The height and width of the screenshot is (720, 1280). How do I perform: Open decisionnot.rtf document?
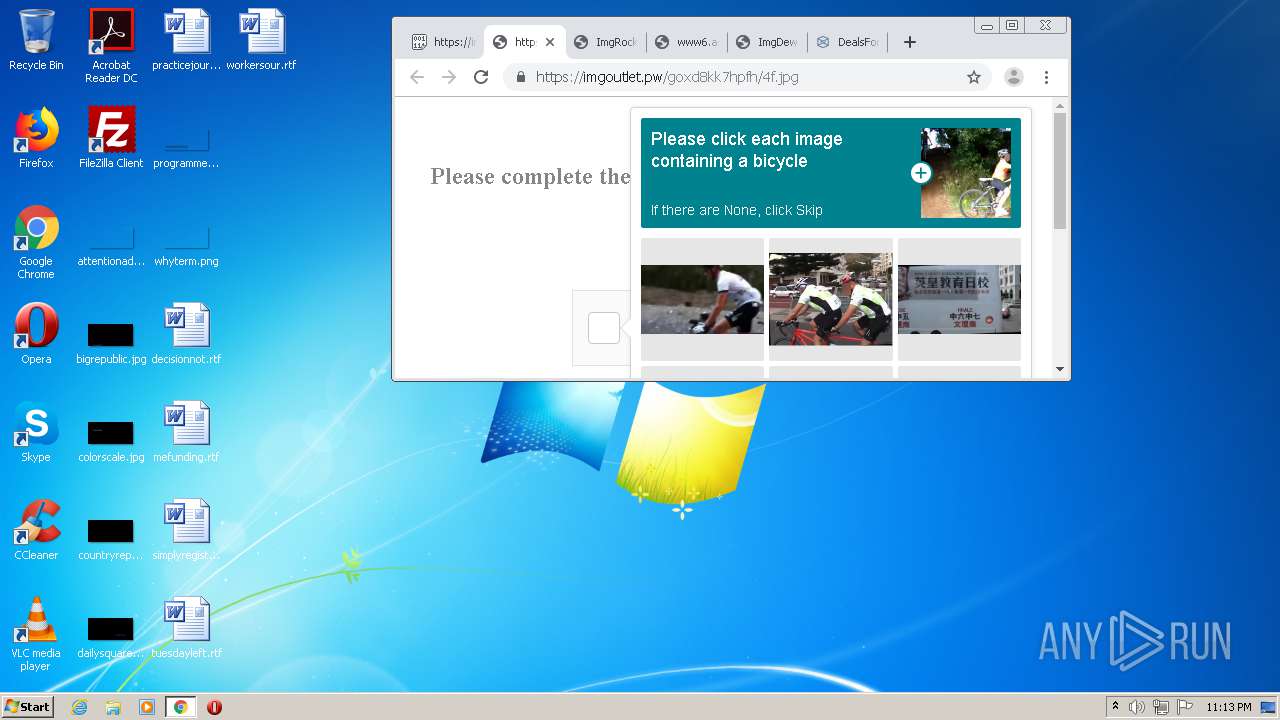[186, 334]
